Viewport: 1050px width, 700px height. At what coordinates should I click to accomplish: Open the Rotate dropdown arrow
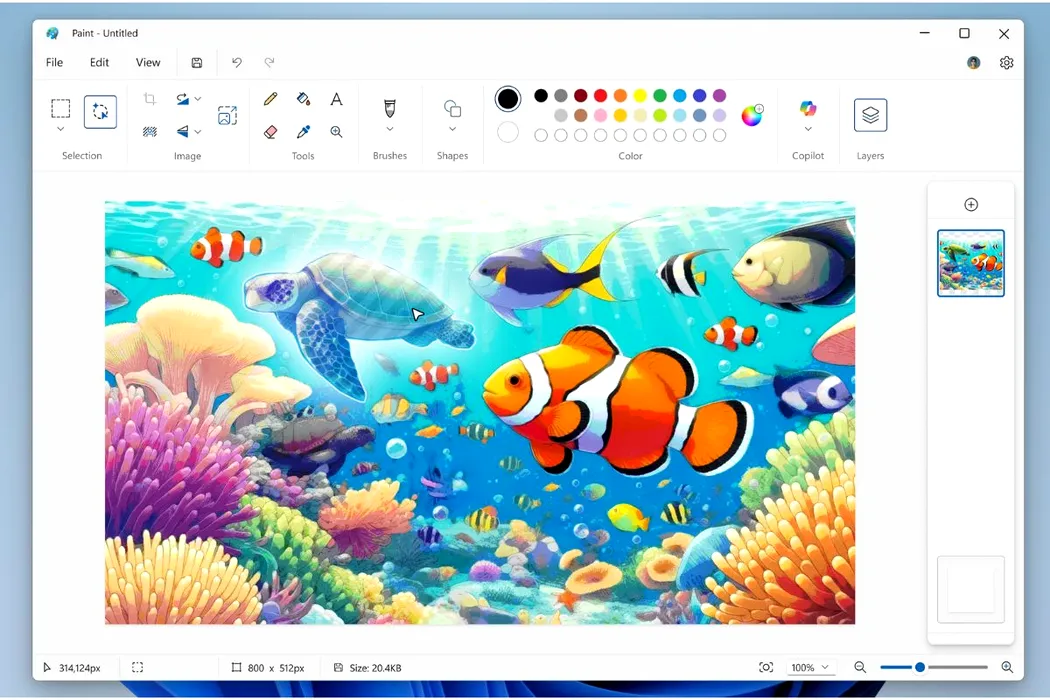click(198, 99)
